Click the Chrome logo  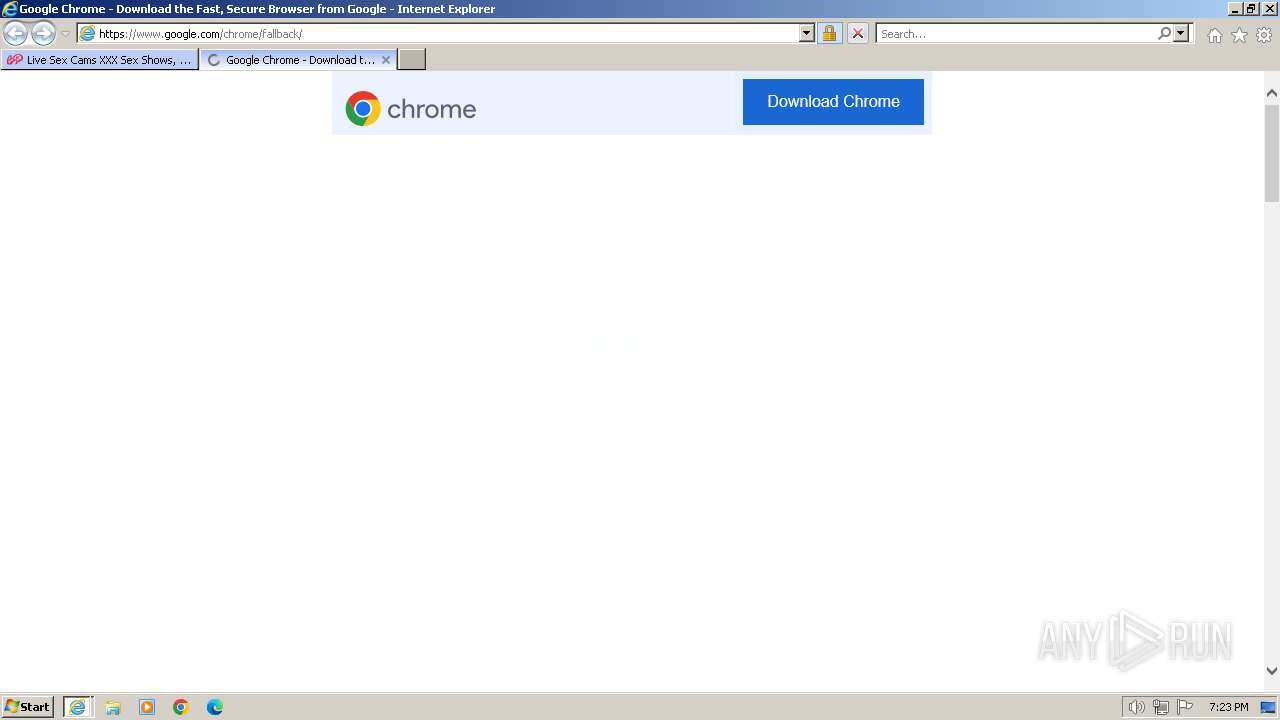click(411, 108)
